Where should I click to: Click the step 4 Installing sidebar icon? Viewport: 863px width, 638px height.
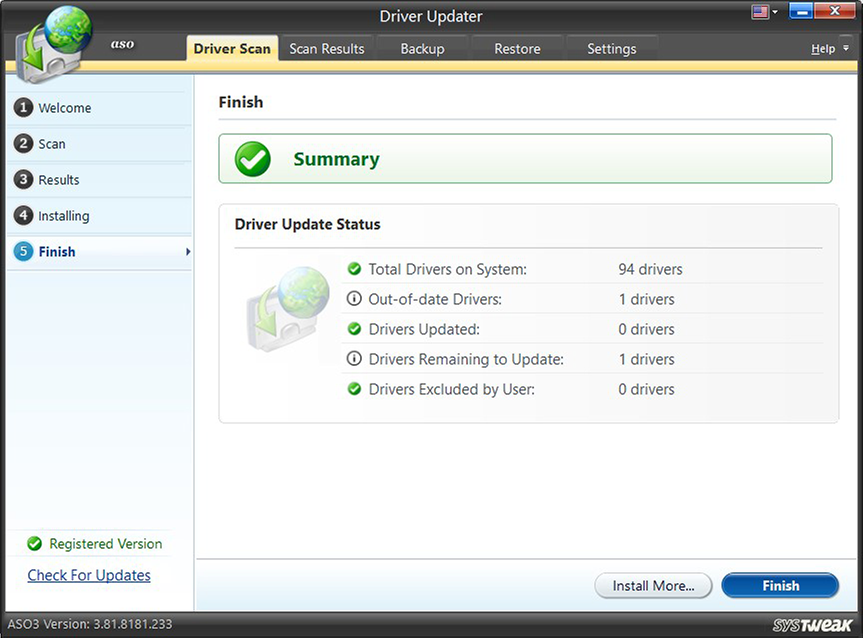[22, 216]
